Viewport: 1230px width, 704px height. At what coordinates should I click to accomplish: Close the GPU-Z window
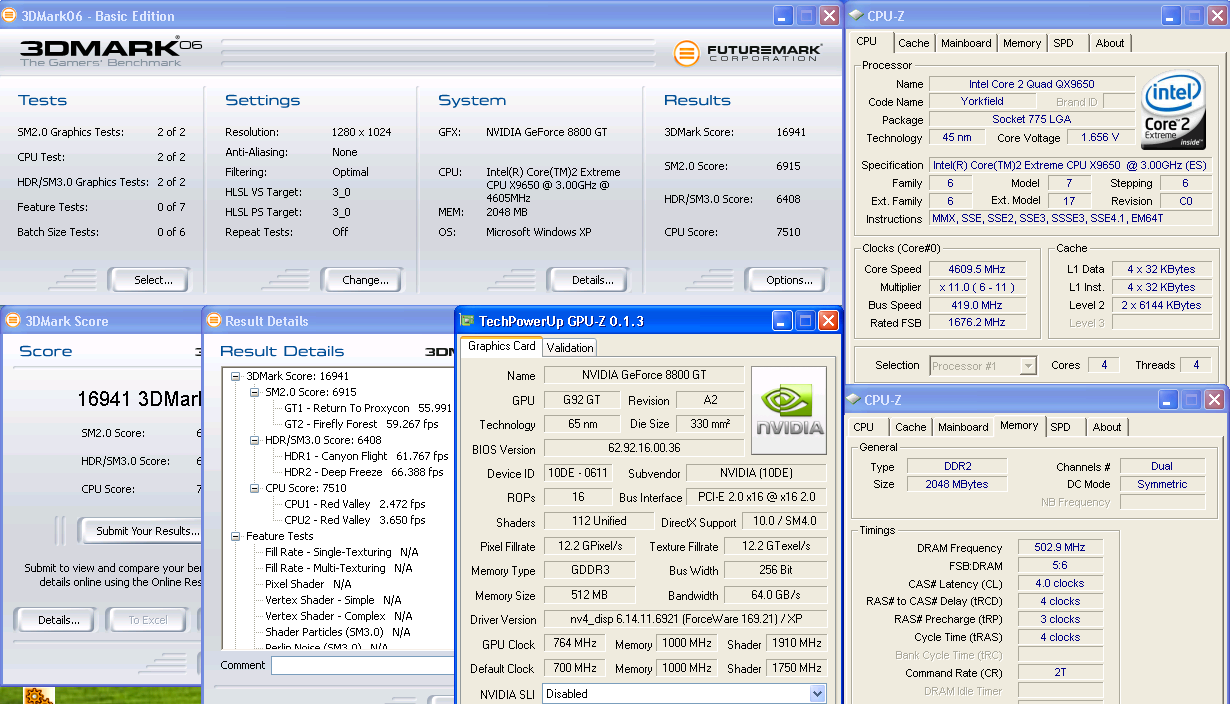(829, 321)
